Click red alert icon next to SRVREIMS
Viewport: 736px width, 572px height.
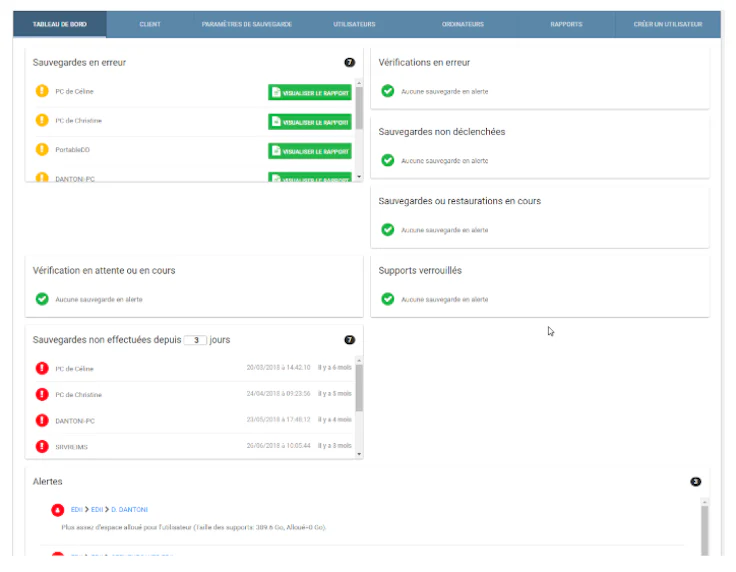[x=42, y=446]
